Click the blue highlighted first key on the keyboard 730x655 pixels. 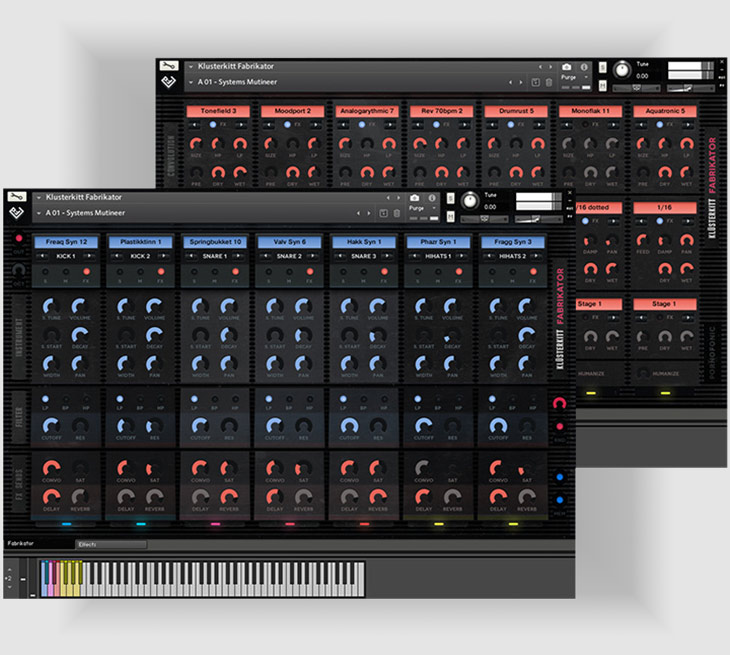point(44,580)
